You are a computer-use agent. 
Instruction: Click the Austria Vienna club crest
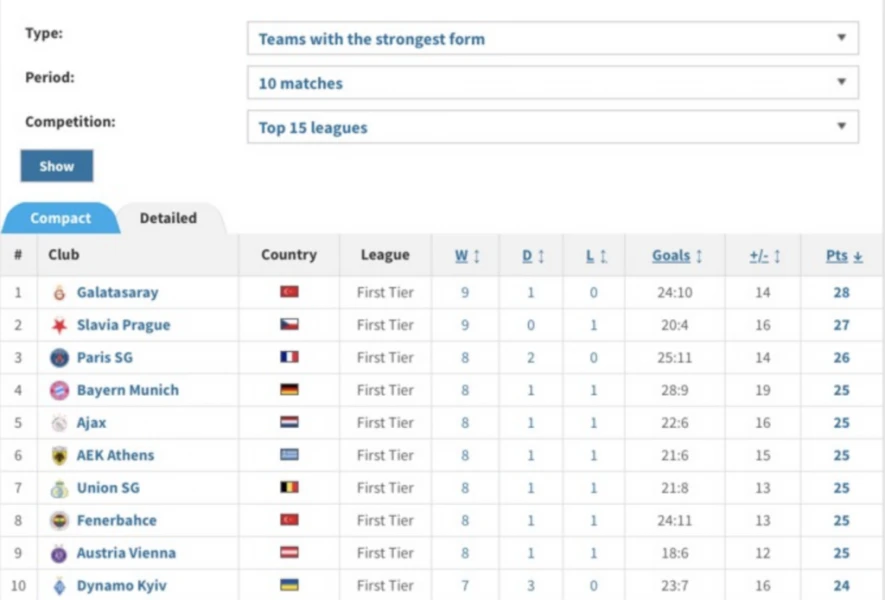pos(59,553)
